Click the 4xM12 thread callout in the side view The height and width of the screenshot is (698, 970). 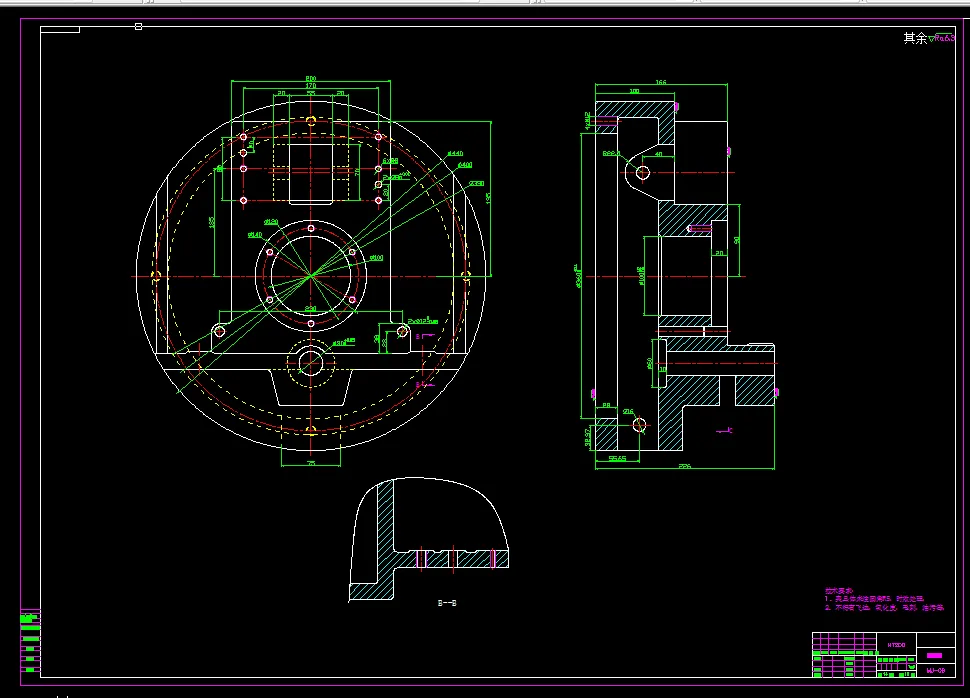(587, 121)
